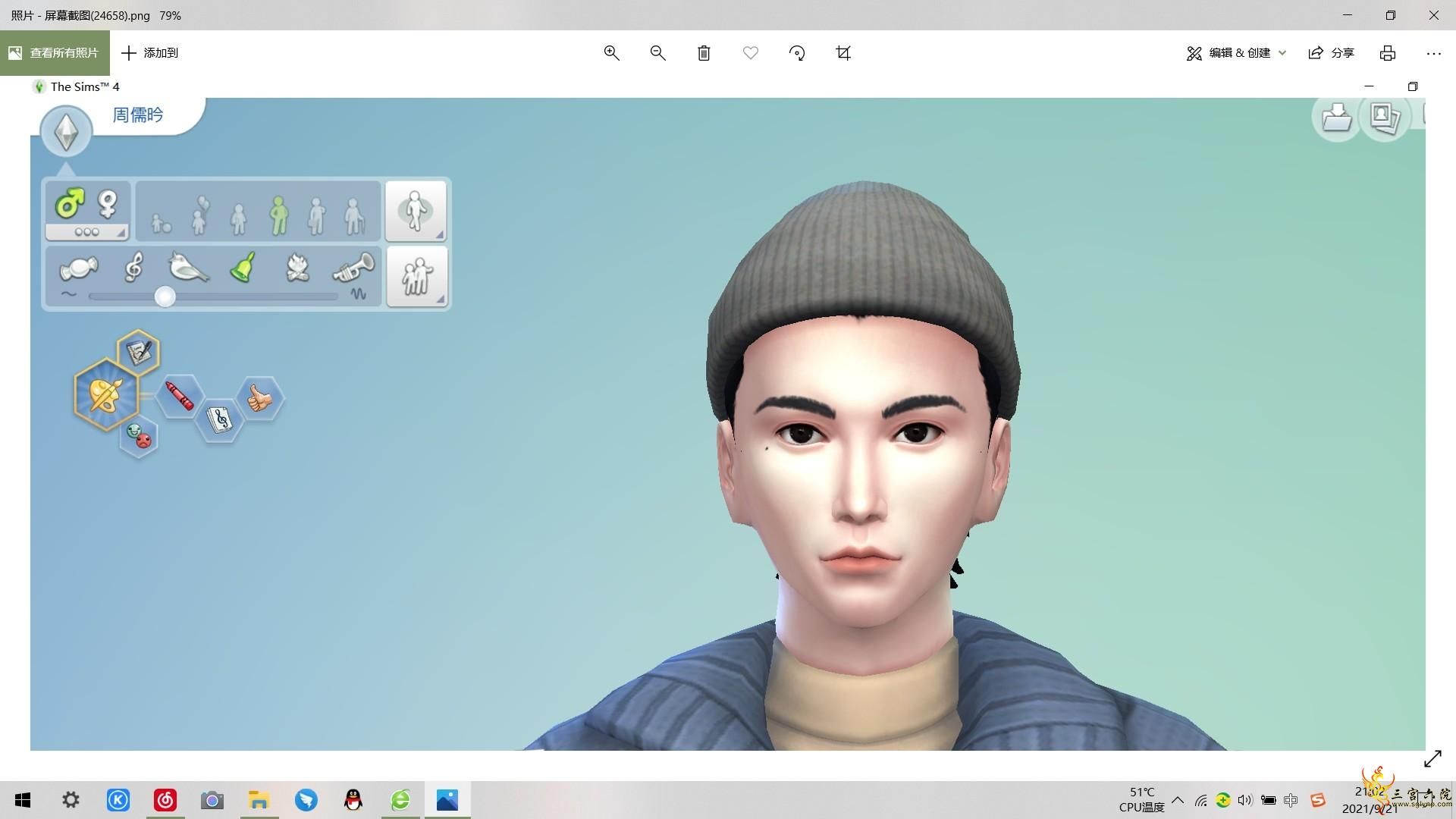Click the save to library tray icon
This screenshot has height=819, width=1456.
click(x=1336, y=118)
